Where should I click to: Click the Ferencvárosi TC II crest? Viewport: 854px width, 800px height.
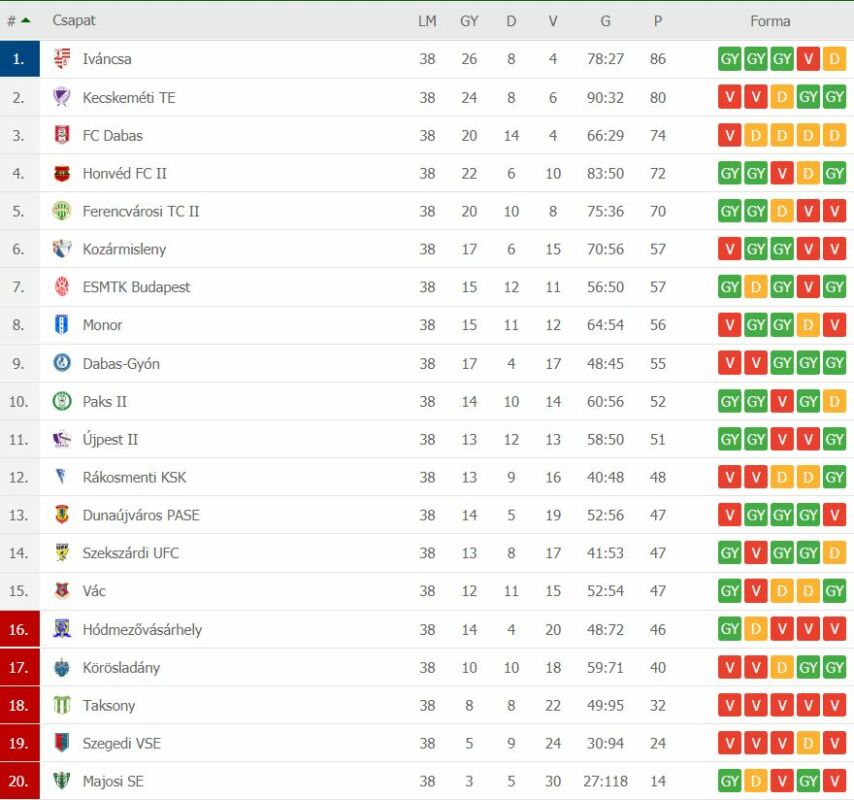pyautogui.click(x=62, y=211)
